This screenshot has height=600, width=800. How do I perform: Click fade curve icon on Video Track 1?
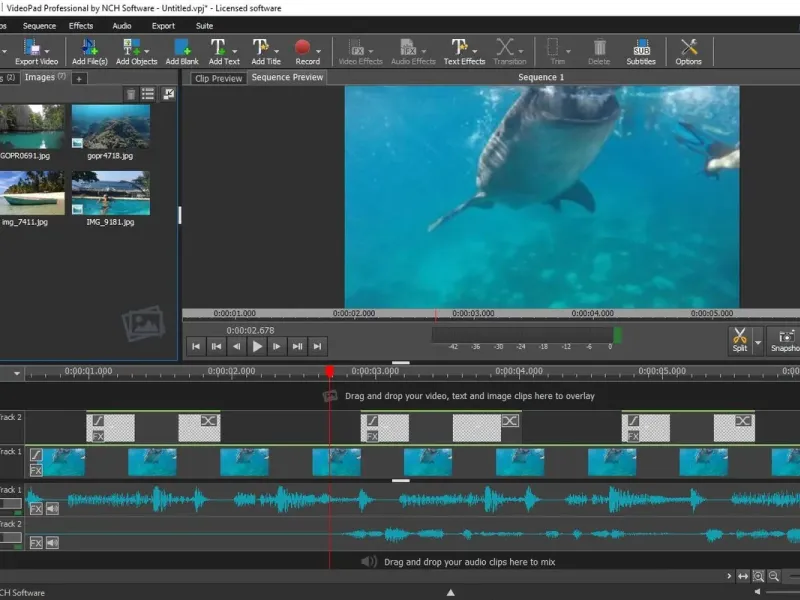[36, 454]
